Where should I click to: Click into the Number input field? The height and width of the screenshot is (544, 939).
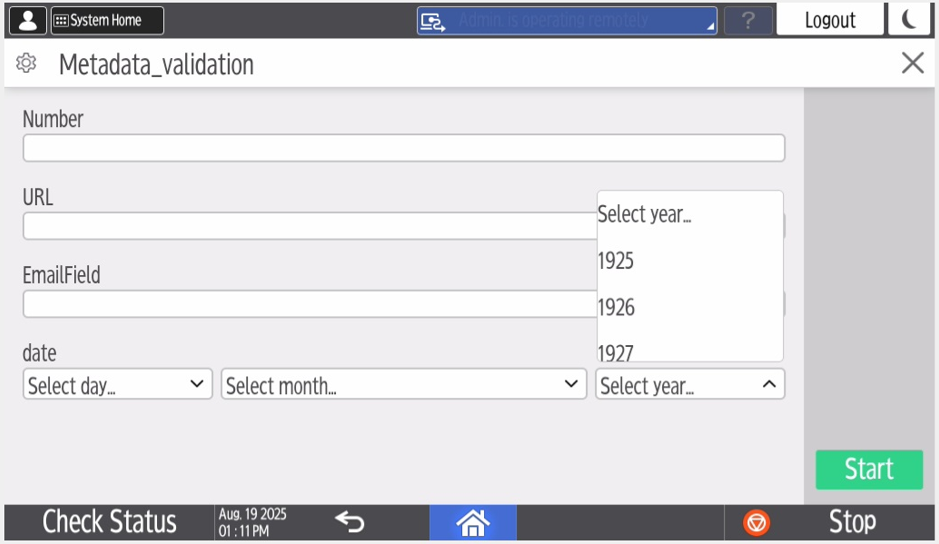(x=403, y=148)
